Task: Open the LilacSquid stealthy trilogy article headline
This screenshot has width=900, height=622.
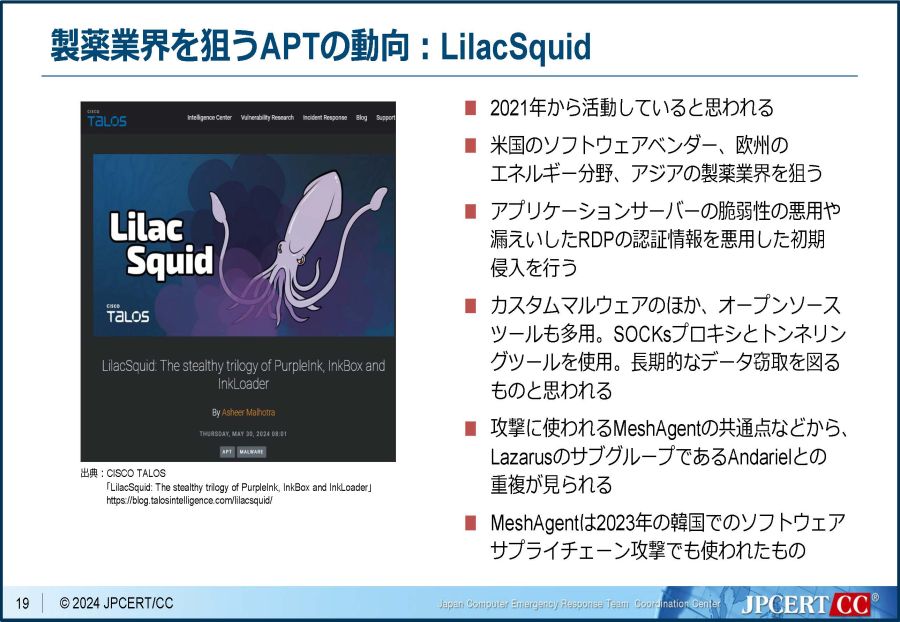Action: tap(243, 375)
